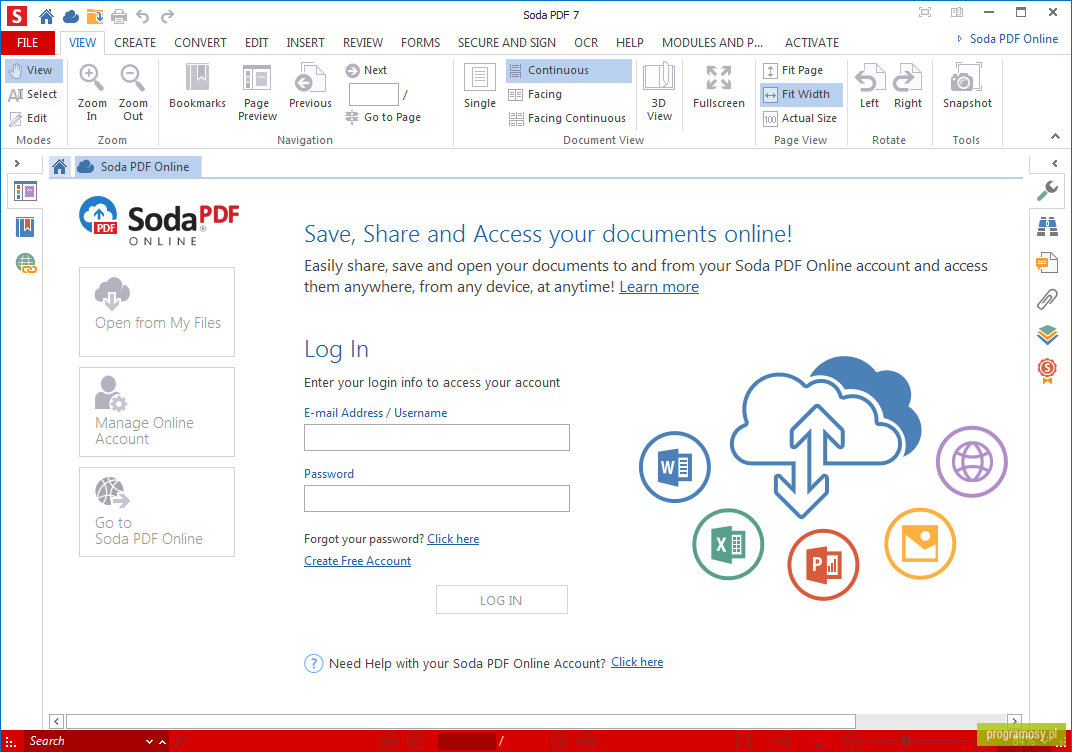
Task: Open page thumbnails panel in left sidebar
Action: 25,191
